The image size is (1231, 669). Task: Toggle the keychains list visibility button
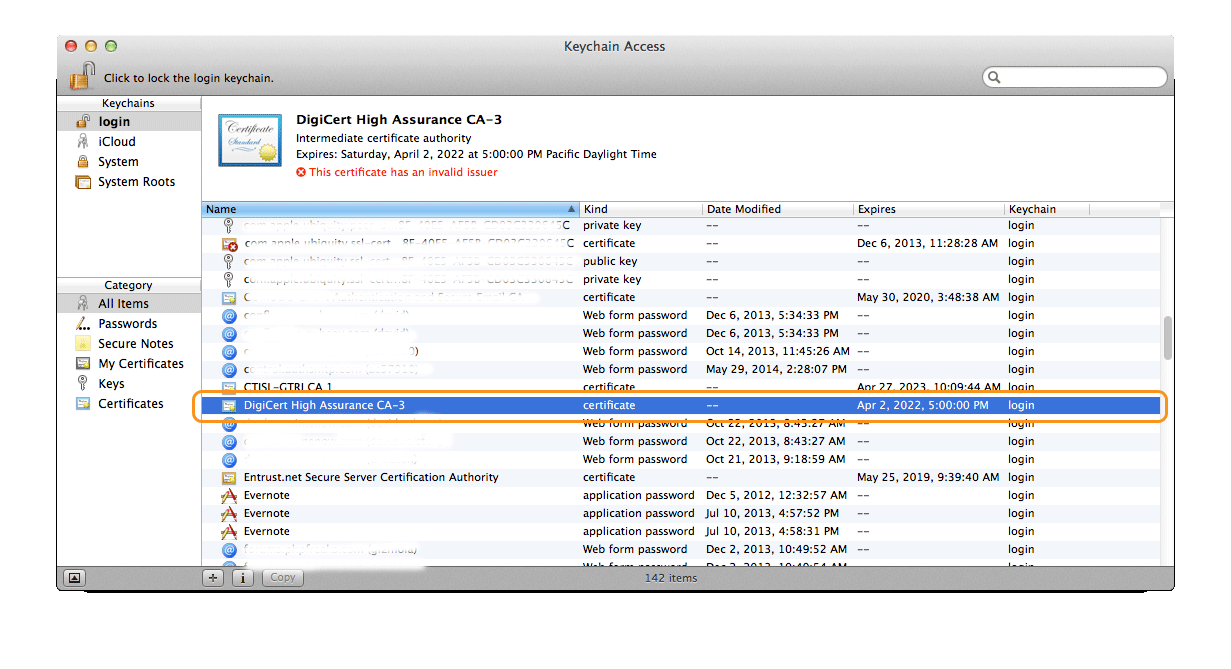tap(75, 577)
